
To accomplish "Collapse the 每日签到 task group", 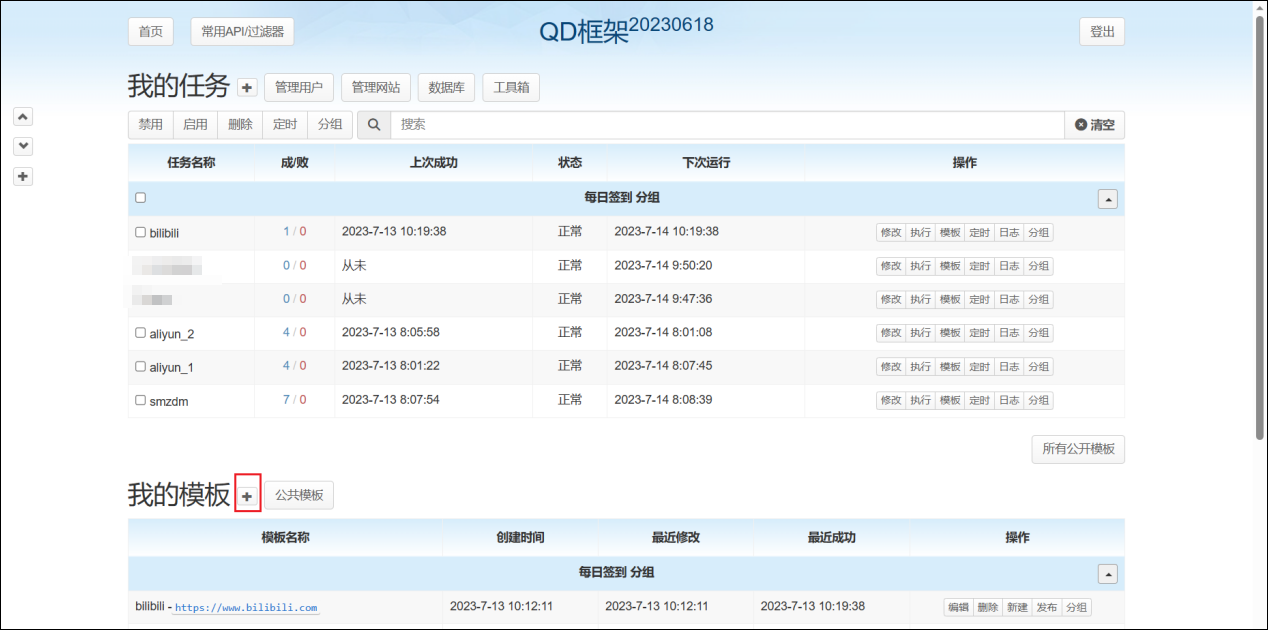I will click(x=1107, y=199).
